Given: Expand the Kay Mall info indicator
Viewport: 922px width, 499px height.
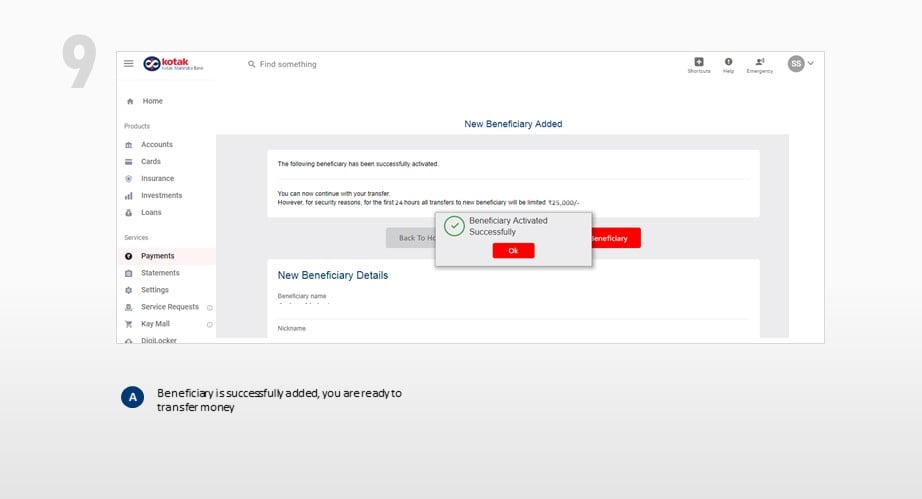Looking at the screenshot, I should (209, 324).
